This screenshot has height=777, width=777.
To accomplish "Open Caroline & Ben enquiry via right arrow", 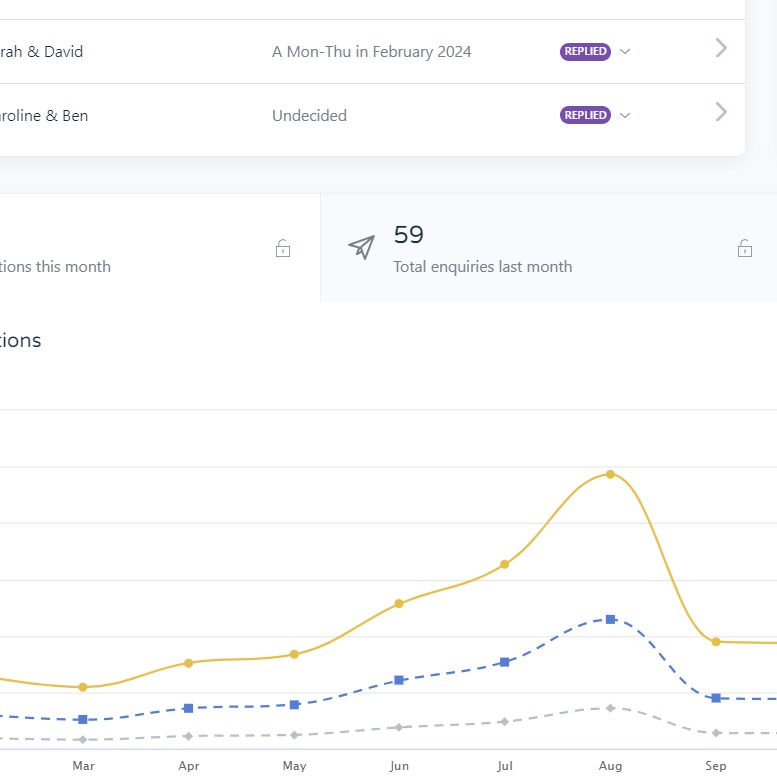I will 721,112.
